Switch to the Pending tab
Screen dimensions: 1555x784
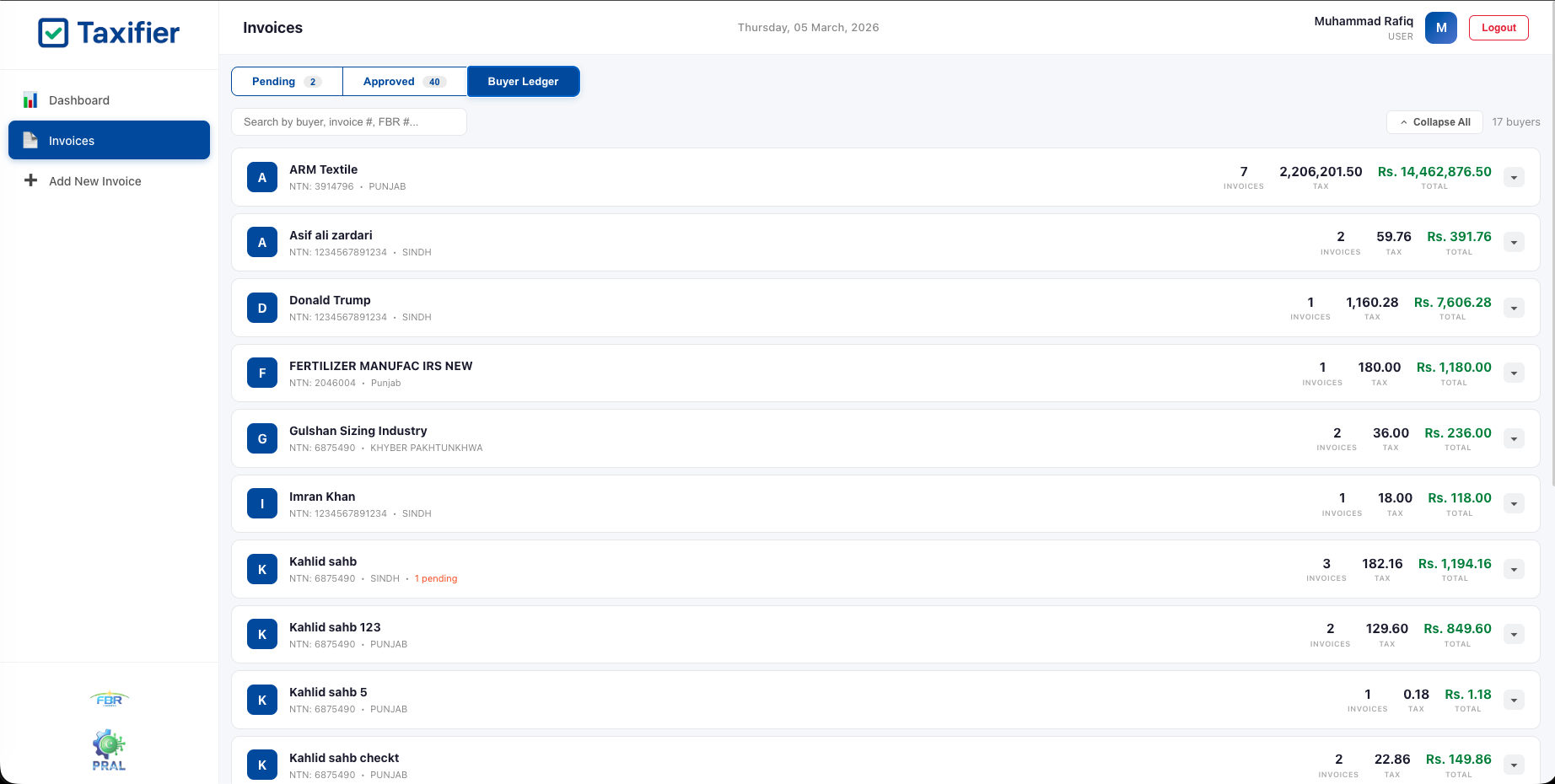286,81
